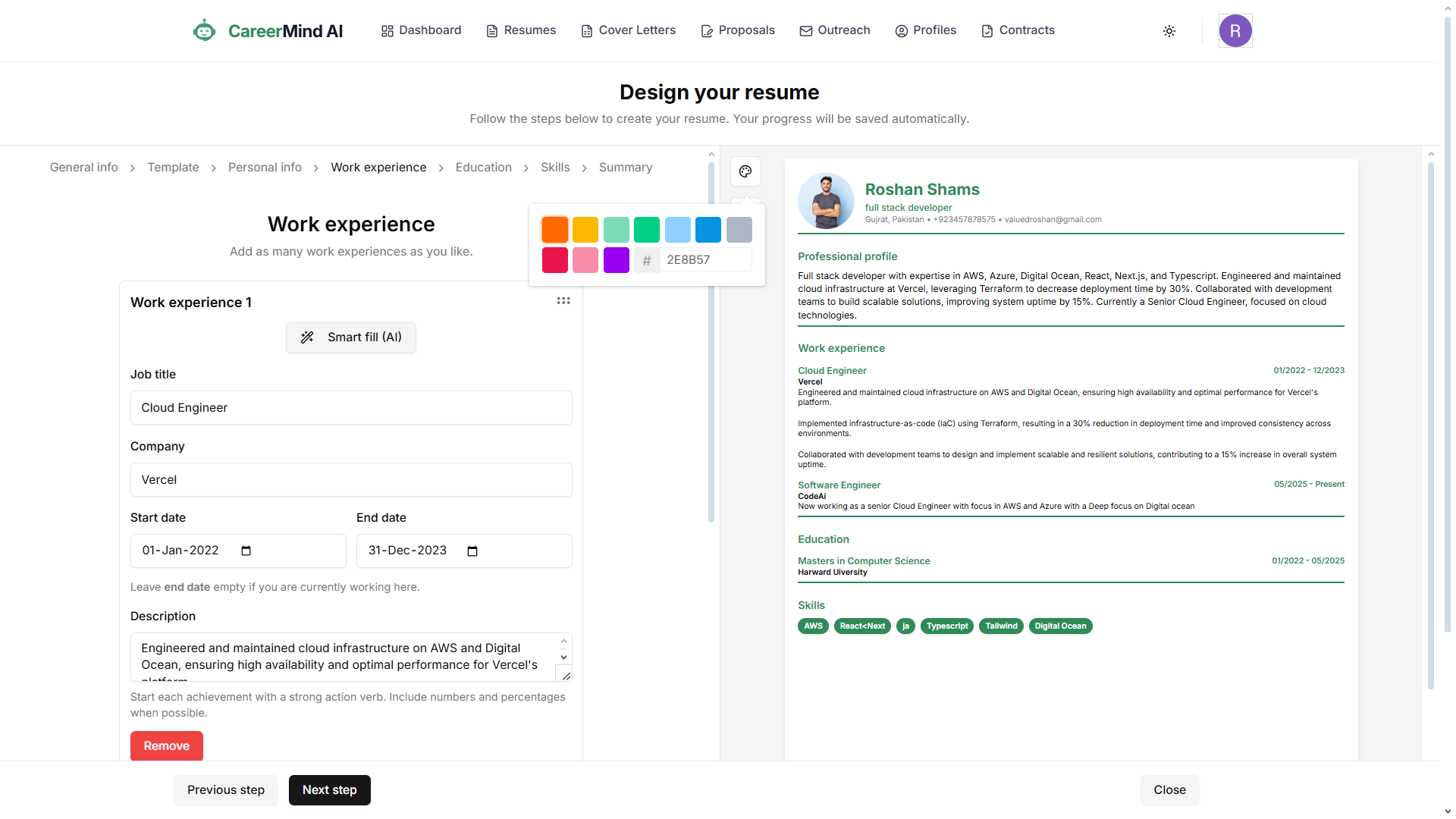
Task: Open the Outreach envelope nav item
Action: (x=834, y=30)
